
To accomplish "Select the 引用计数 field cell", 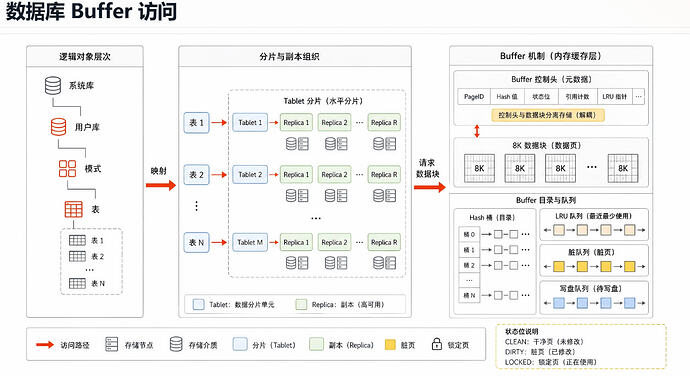I will pos(577,96).
